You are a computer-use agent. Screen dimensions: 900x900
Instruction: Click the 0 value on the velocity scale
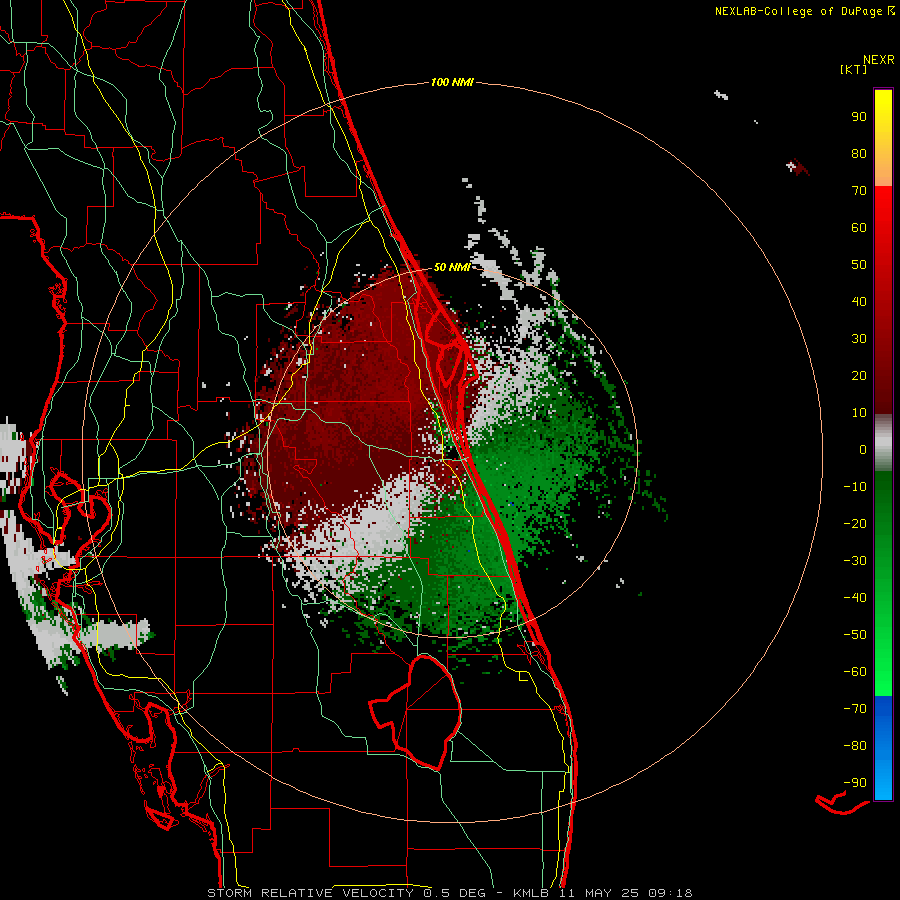tap(863, 449)
